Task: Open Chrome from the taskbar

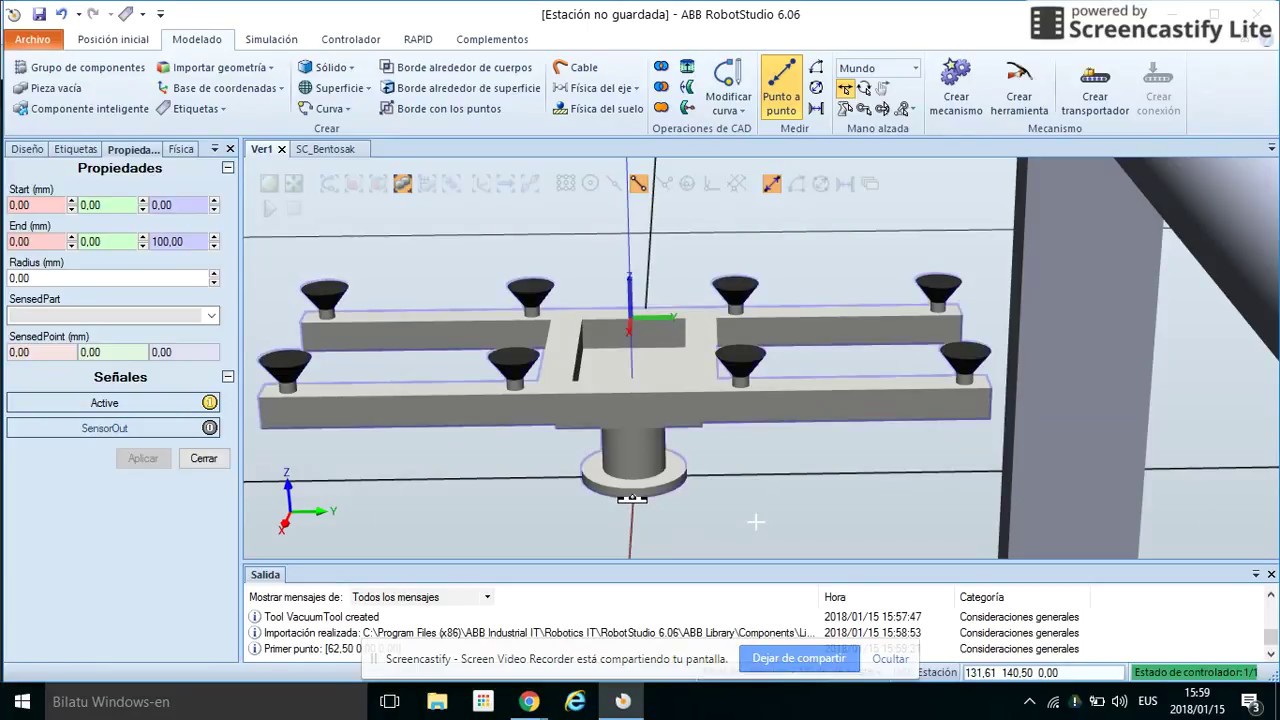Action: click(x=529, y=702)
